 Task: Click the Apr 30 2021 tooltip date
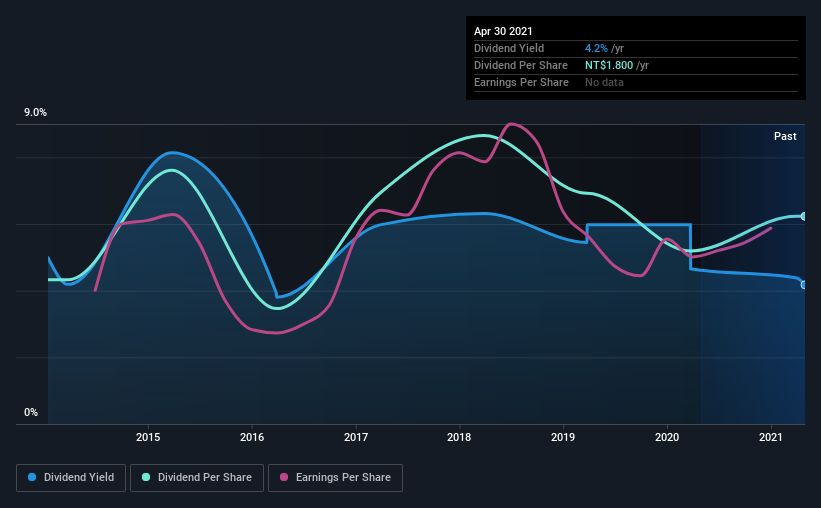503,31
